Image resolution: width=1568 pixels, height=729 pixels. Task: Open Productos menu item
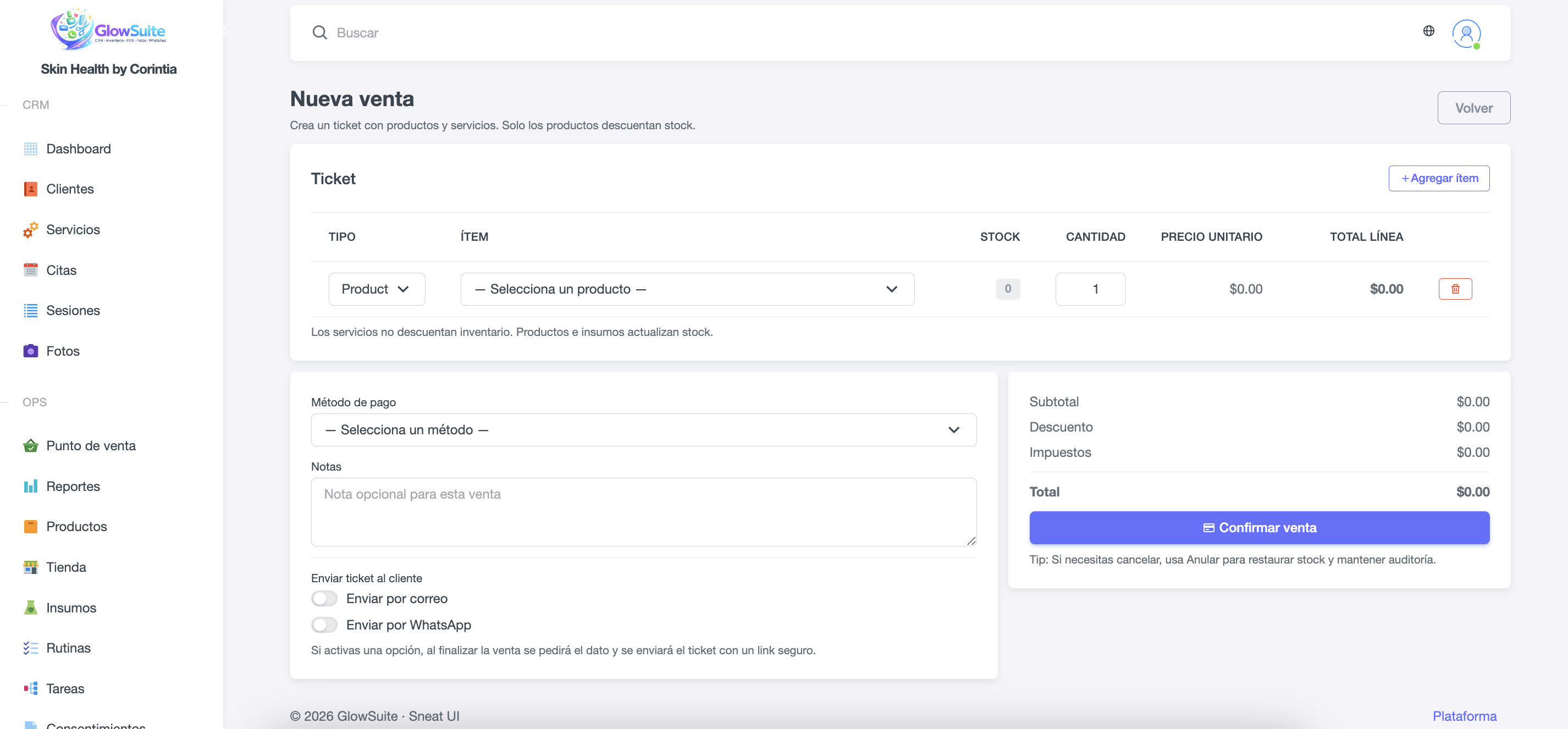[x=76, y=526]
